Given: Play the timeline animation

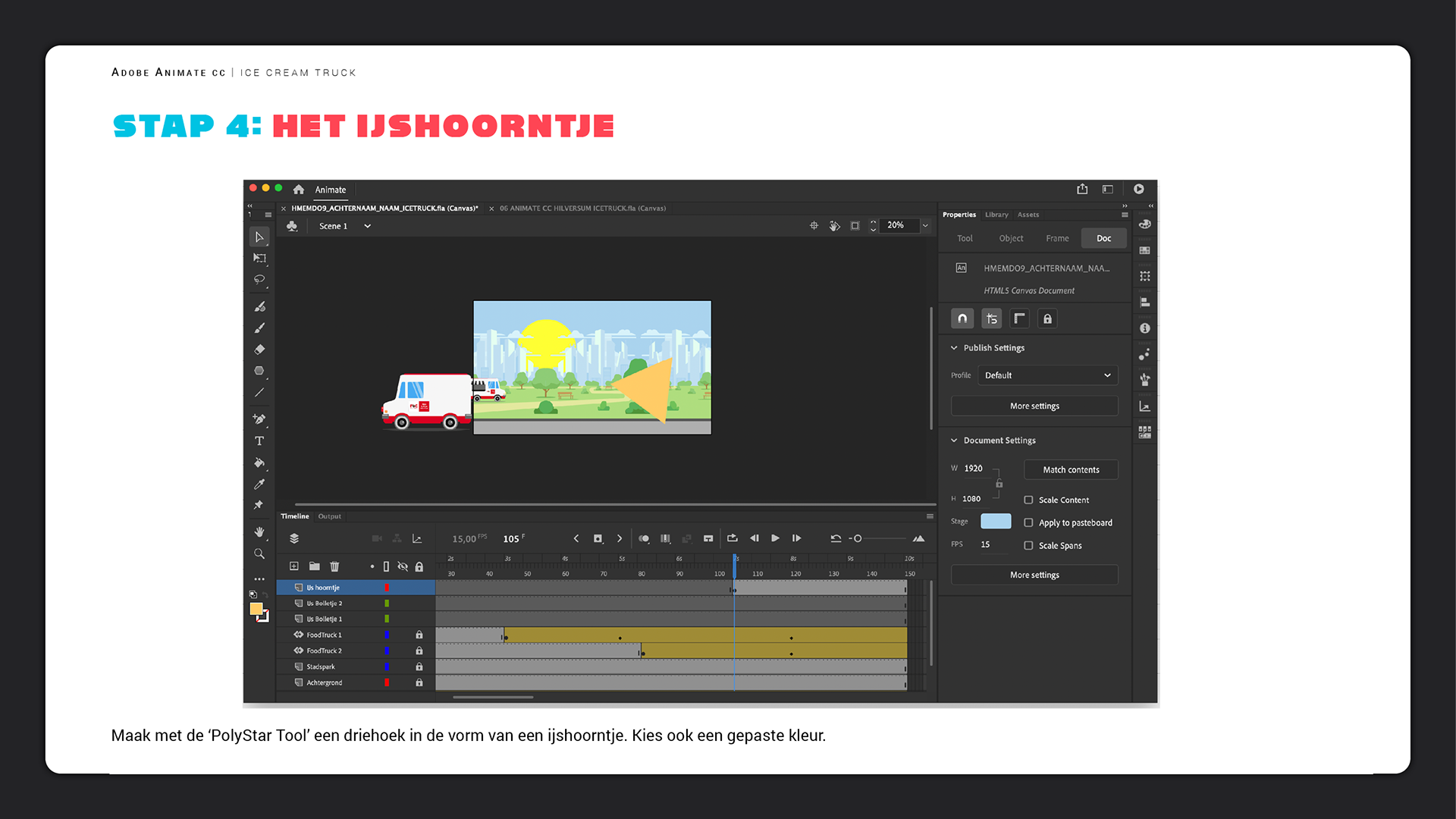Looking at the screenshot, I should 775,538.
